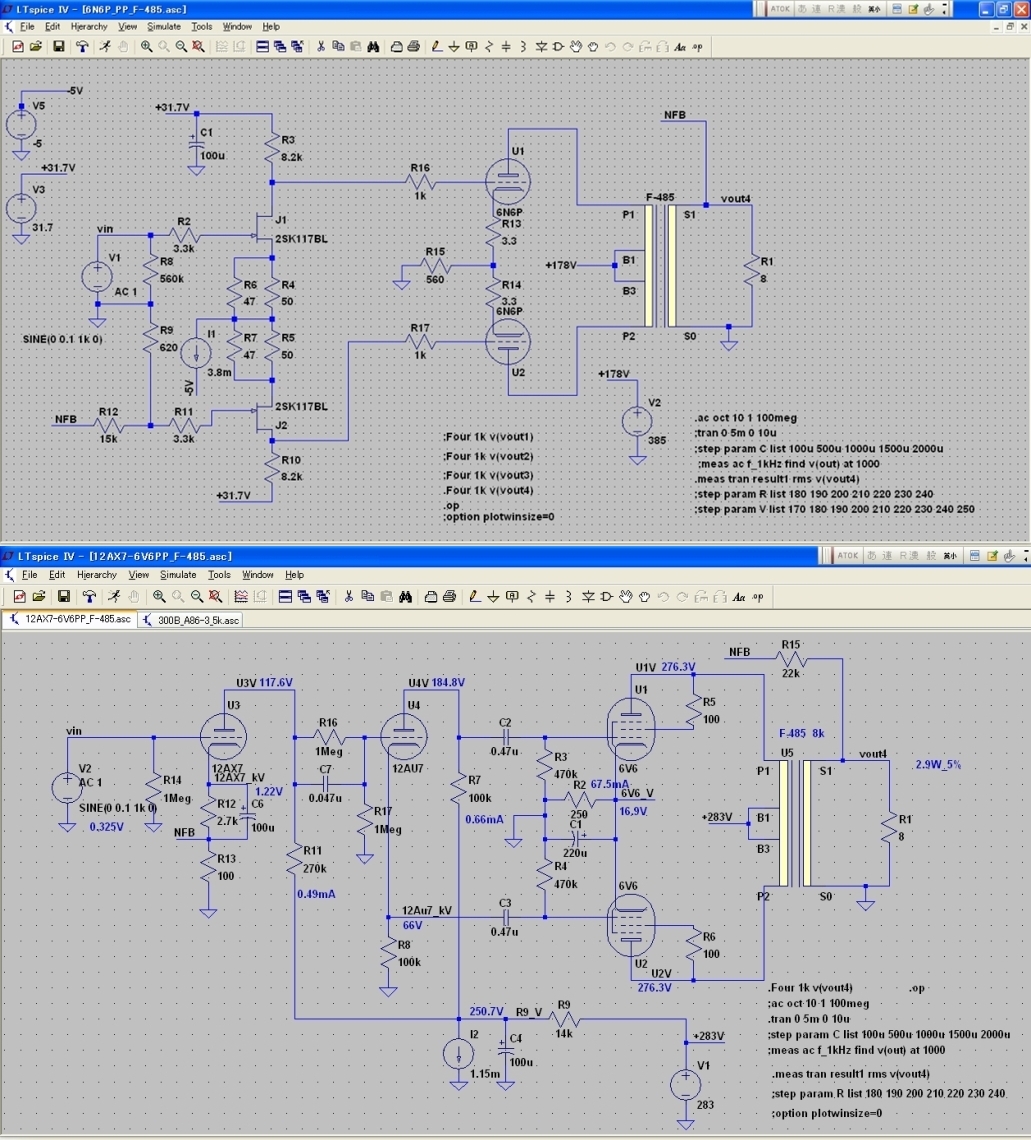Screen dimensions: 1031x1140
Task: Click Save icon in 6N6P_PP window toolbar
Action: click(x=59, y=46)
